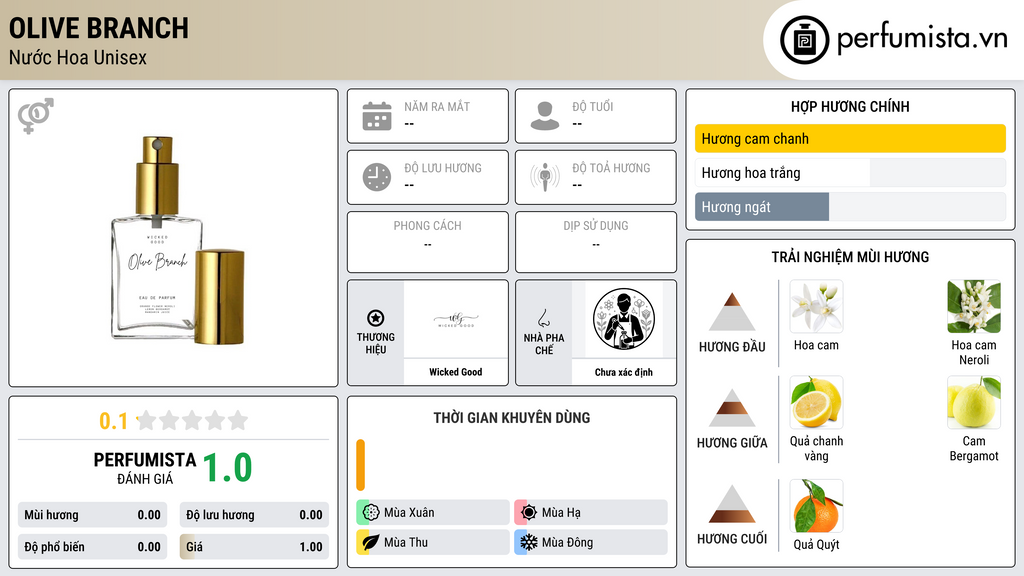
Task: Open the Chưa xác định perfumer link
Action: 624,372
